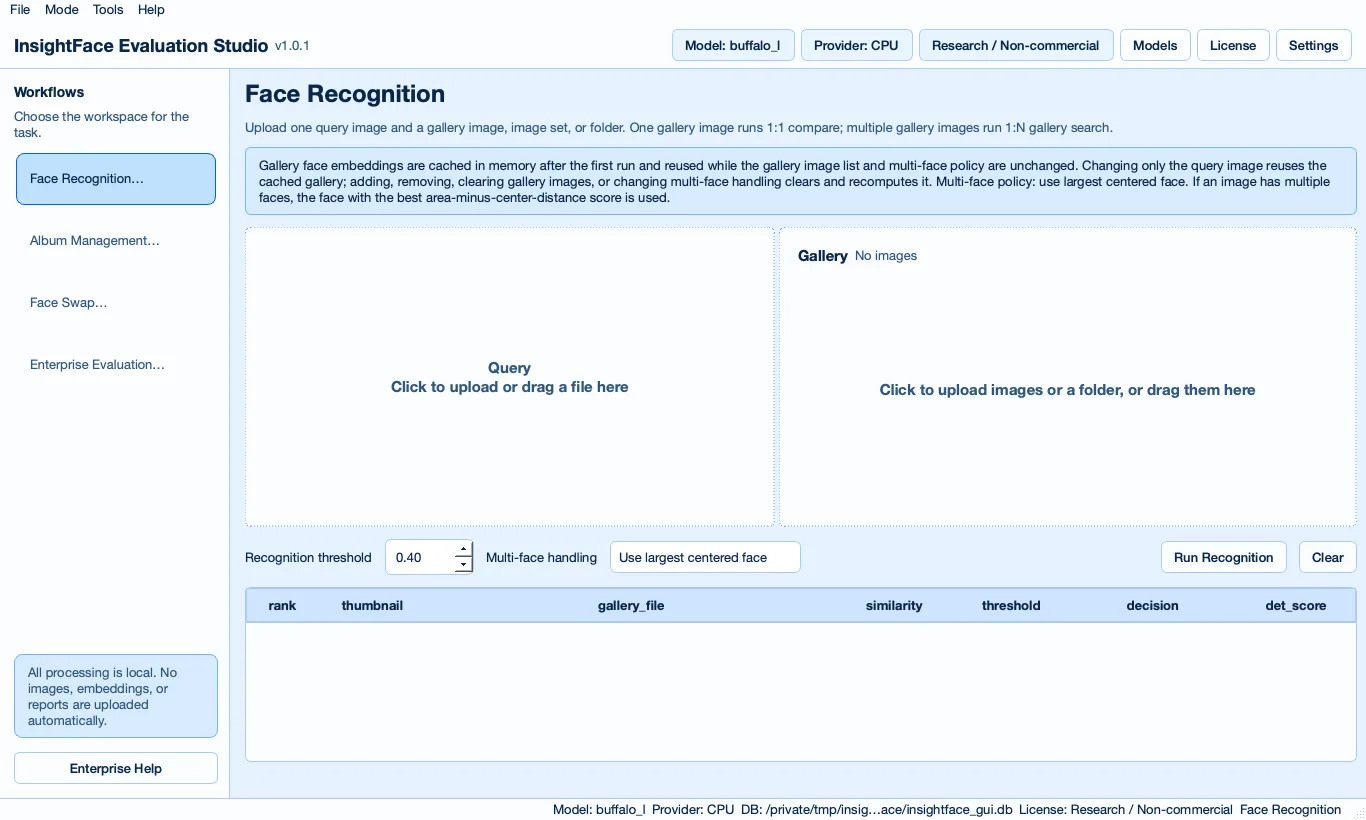
Task: Open the Mode menu
Action: pos(62,9)
